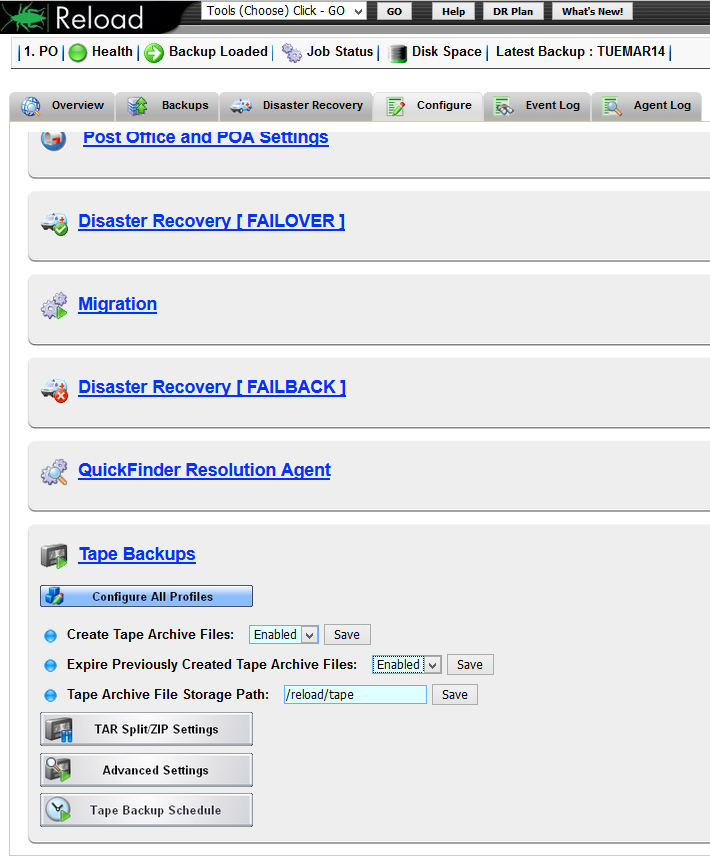Click the Backup Loaded status text
This screenshot has height=862, width=710.
coord(218,52)
